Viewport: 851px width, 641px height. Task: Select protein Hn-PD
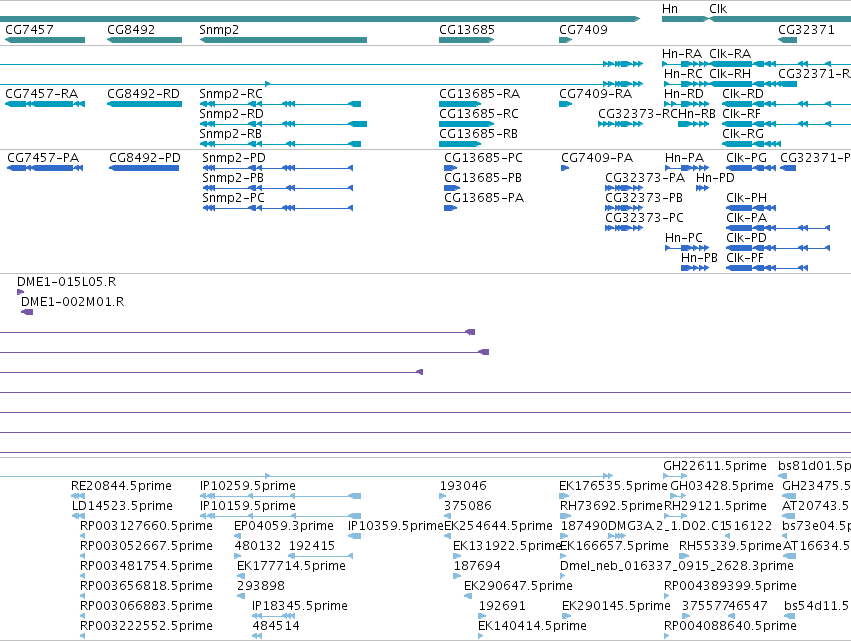[x=715, y=178]
